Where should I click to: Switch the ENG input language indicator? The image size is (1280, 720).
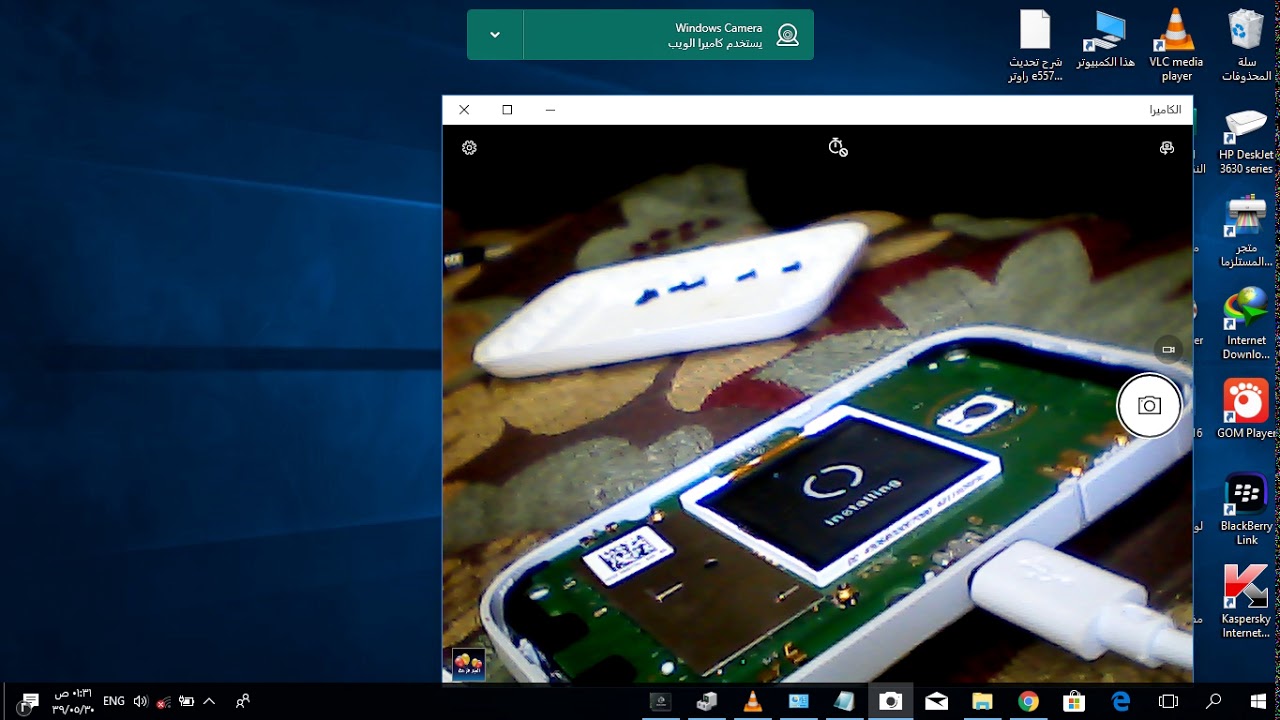[114, 701]
